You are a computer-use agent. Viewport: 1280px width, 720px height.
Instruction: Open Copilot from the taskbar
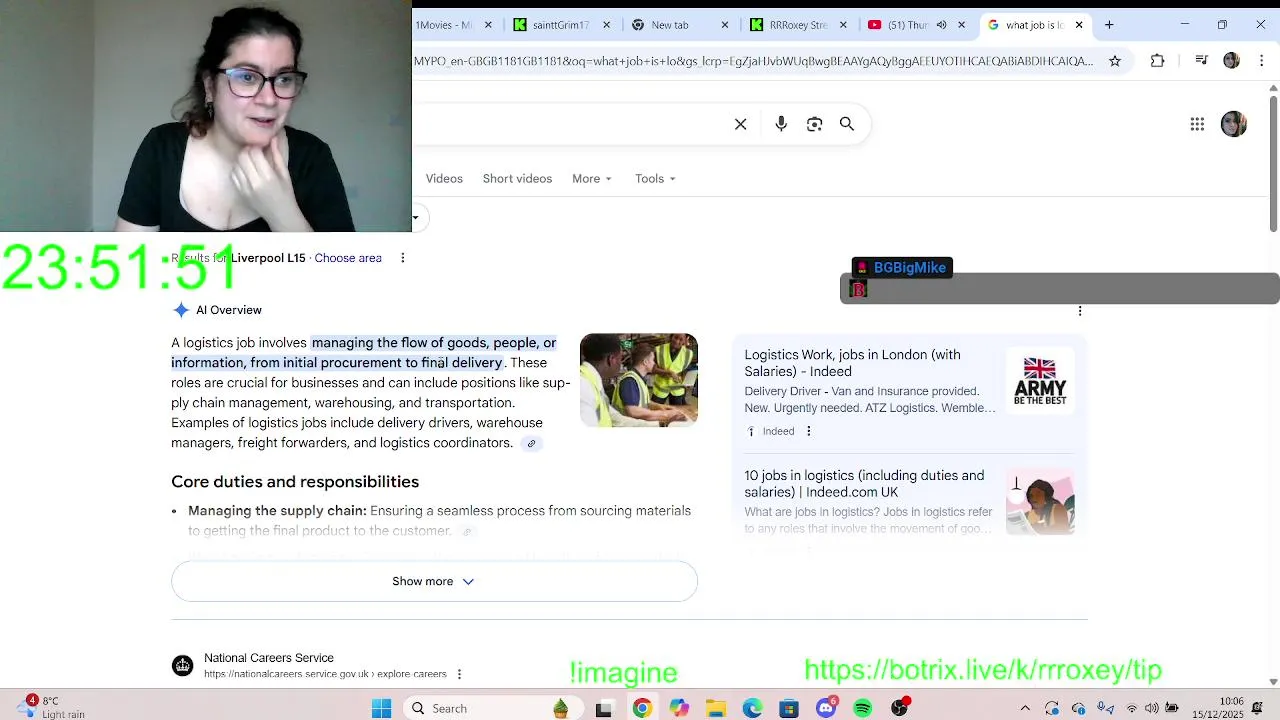(x=679, y=708)
